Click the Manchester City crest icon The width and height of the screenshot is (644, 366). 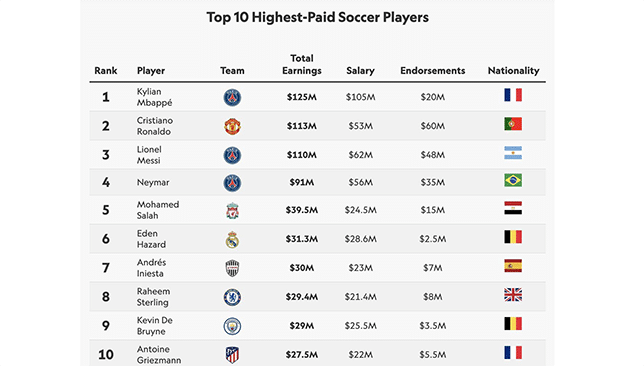point(232,326)
